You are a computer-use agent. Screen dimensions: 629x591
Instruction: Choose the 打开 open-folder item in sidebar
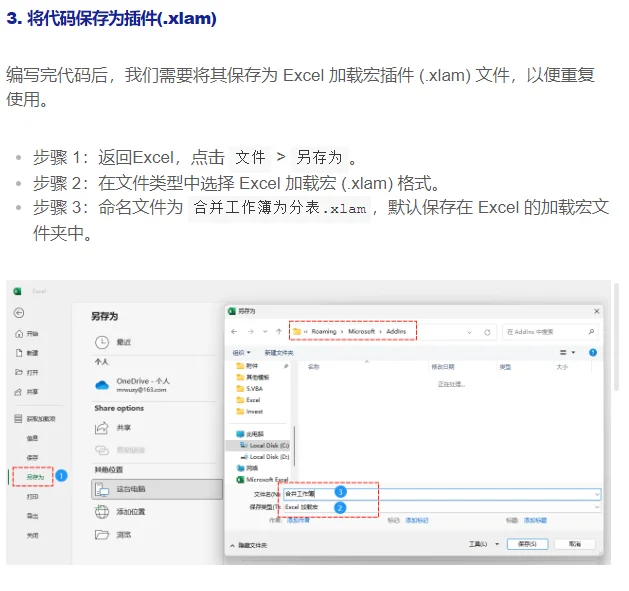(x=26, y=372)
